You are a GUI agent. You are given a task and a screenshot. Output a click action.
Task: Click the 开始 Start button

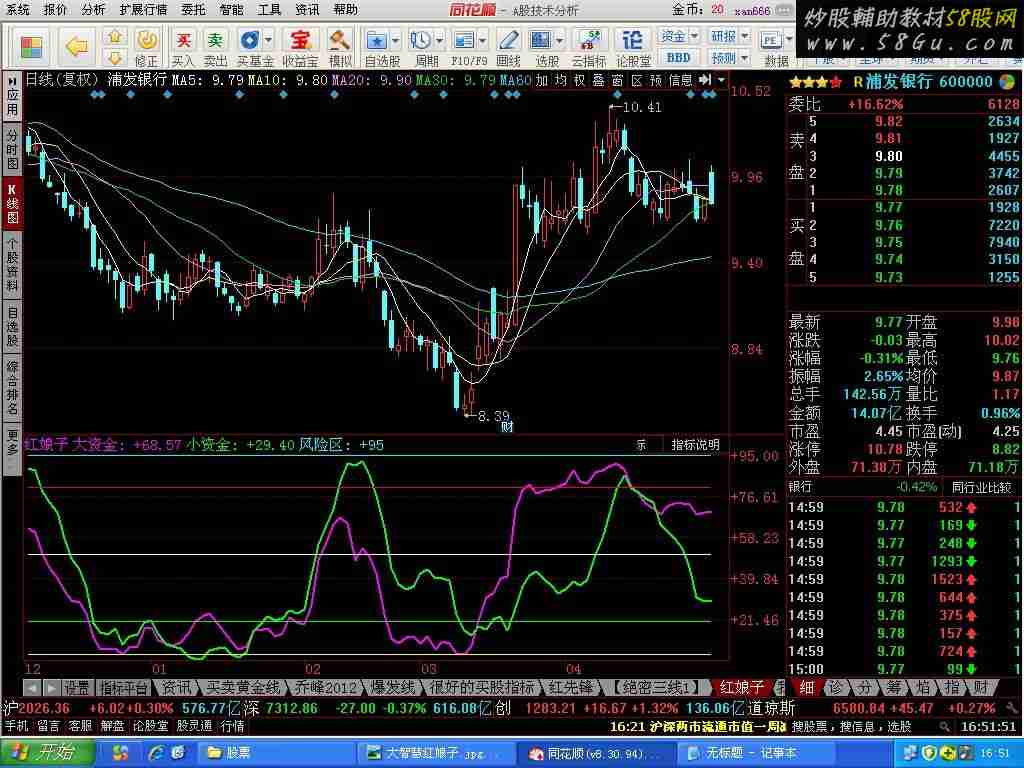click(x=47, y=752)
